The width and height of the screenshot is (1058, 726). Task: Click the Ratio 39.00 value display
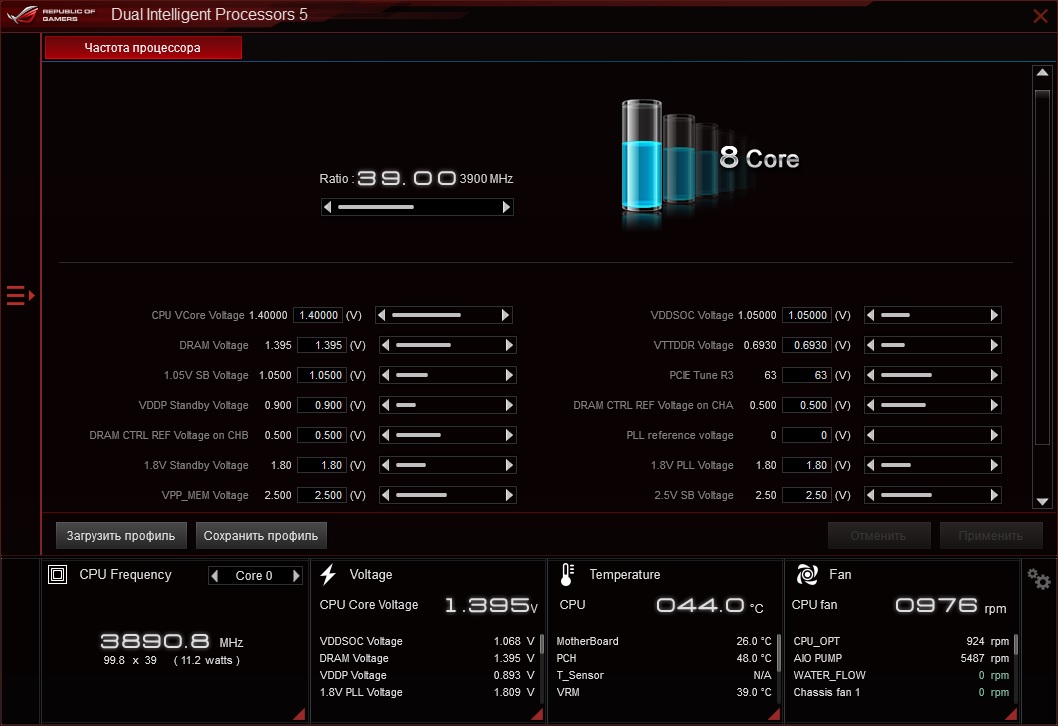(406, 178)
